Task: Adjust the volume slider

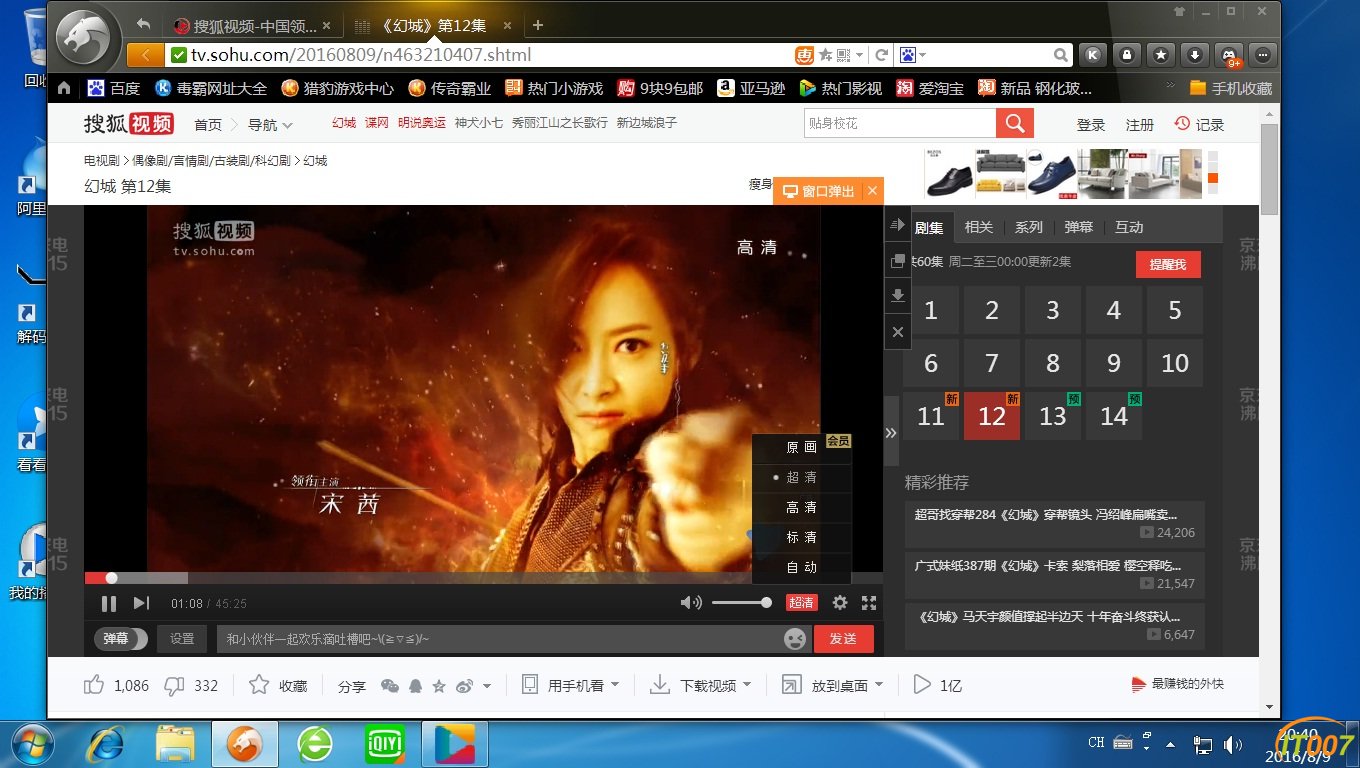Action: coord(741,603)
